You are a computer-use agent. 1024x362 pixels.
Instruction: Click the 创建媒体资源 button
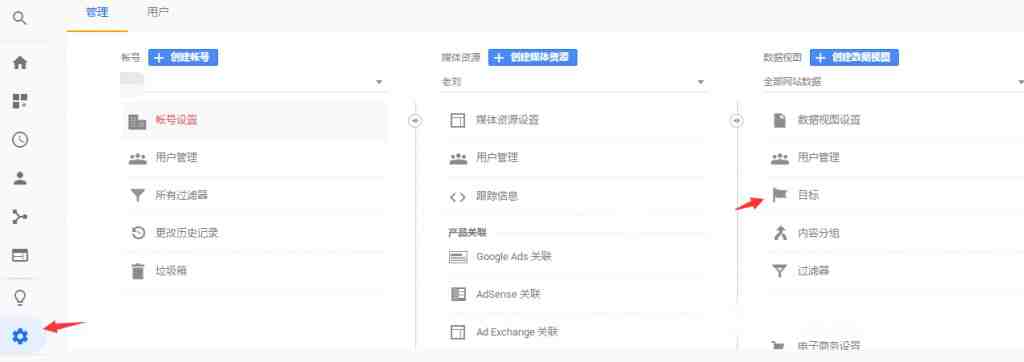(x=533, y=58)
